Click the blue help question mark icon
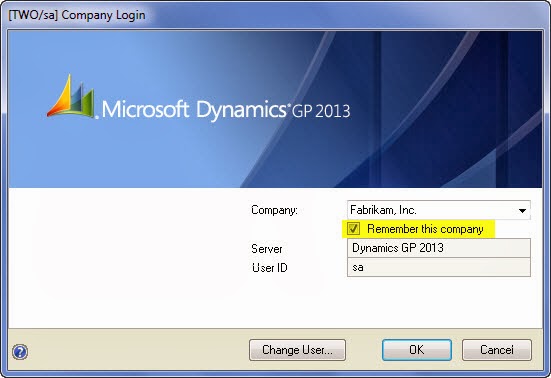 [x=20, y=352]
